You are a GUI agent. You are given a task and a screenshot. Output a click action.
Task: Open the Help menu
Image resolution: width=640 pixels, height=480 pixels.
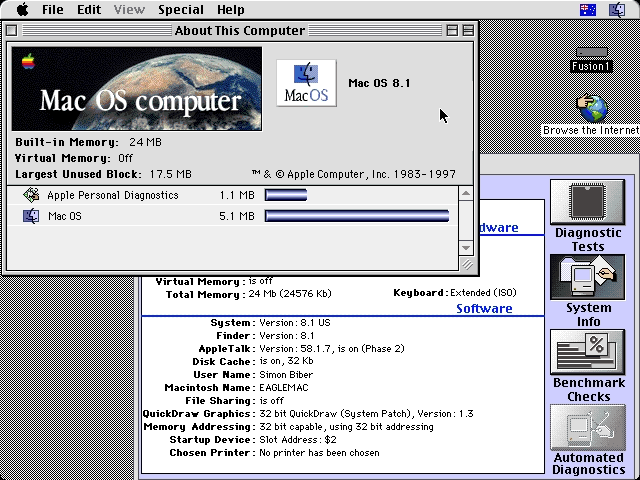click(231, 9)
